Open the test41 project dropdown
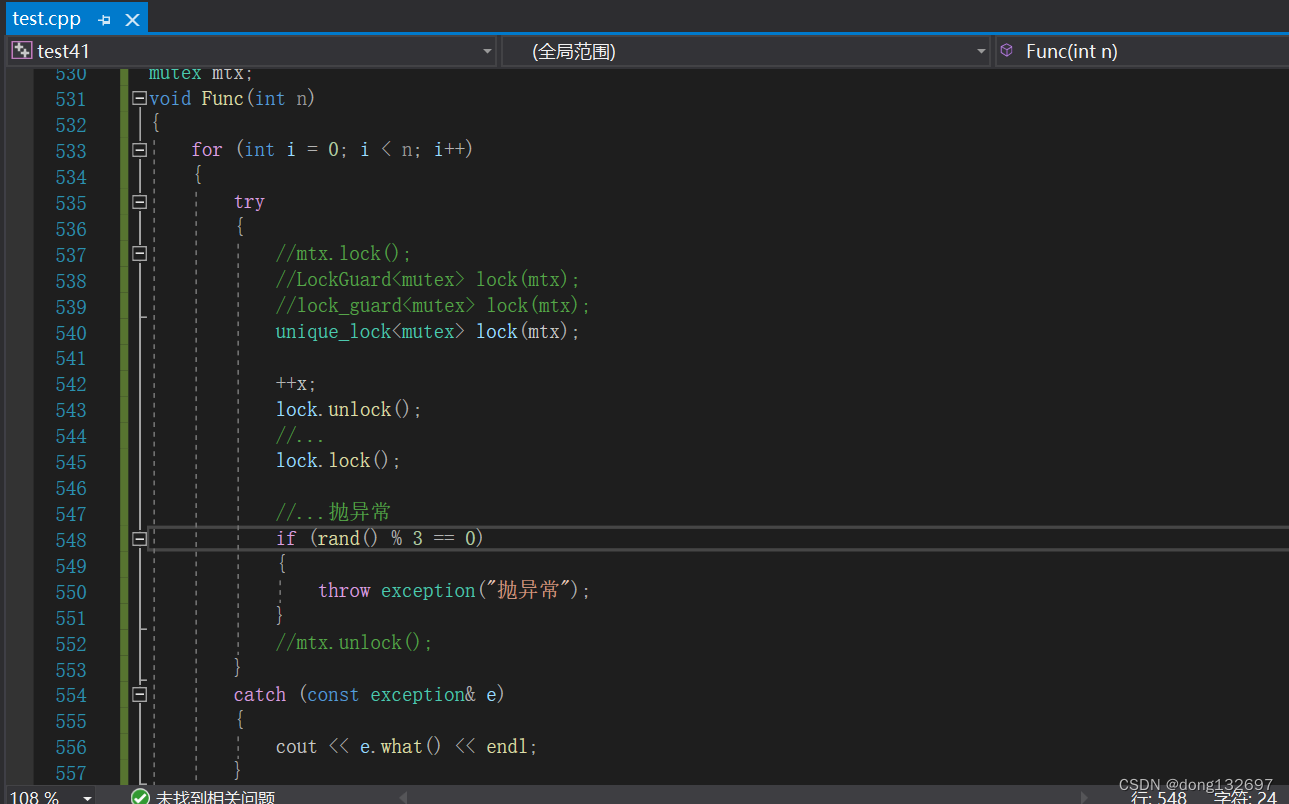 click(x=487, y=51)
